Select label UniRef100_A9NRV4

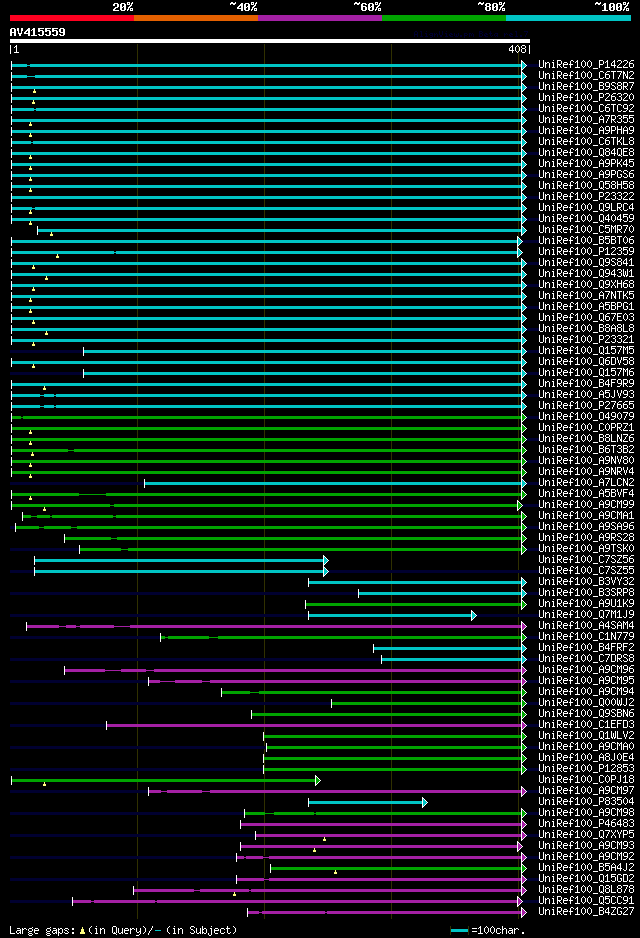[586, 471]
